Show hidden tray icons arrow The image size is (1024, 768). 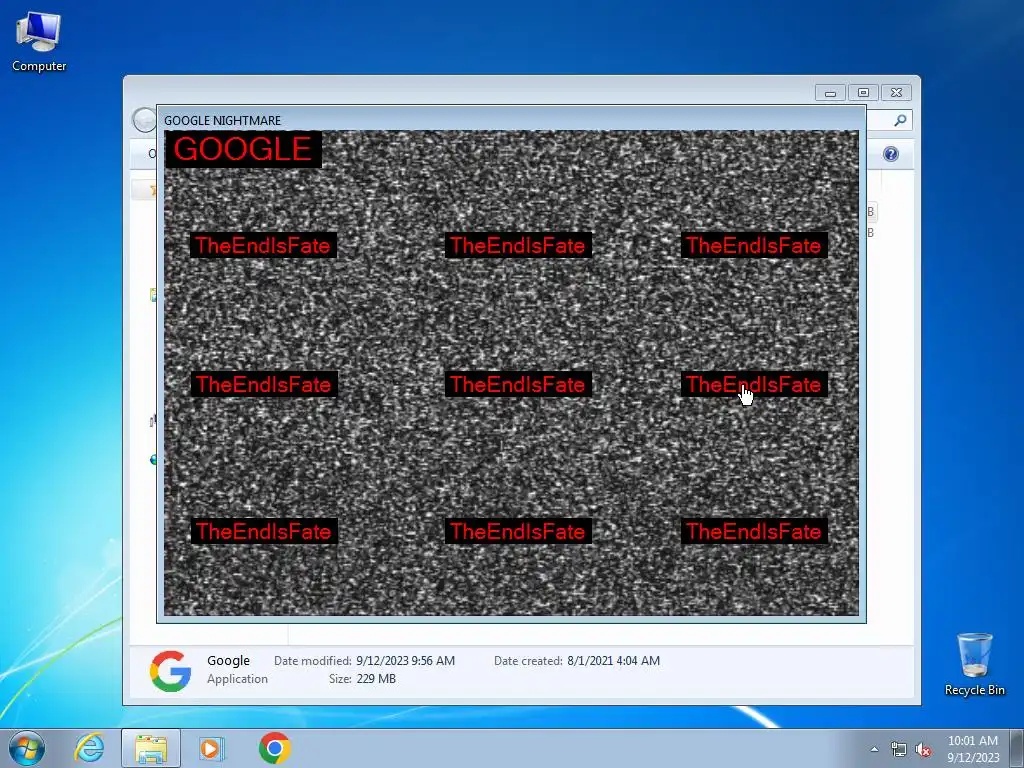coord(874,749)
